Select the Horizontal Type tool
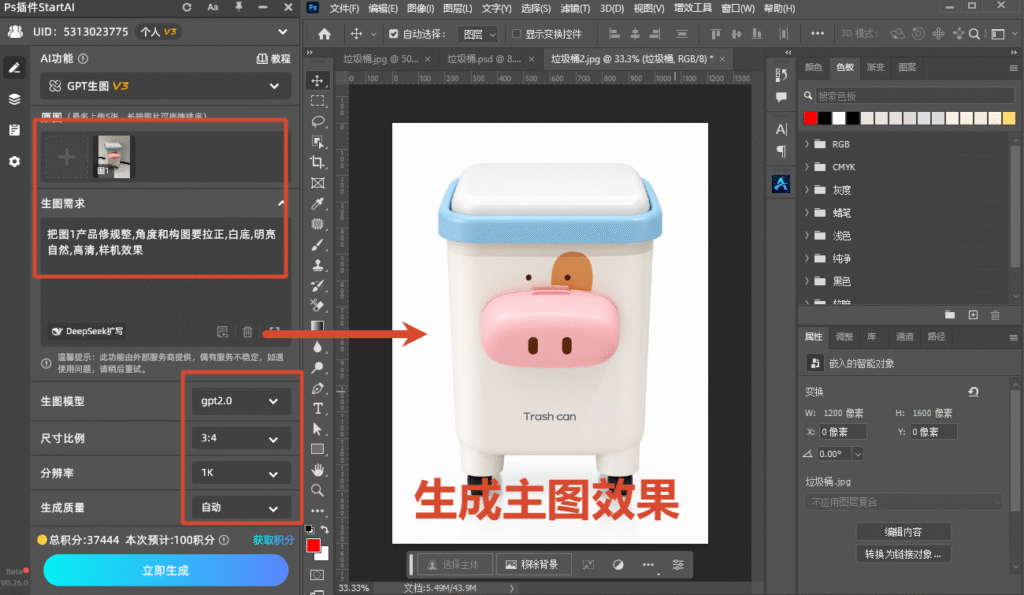The height and width of the screenshot is (595, 1024). point(317,408)
